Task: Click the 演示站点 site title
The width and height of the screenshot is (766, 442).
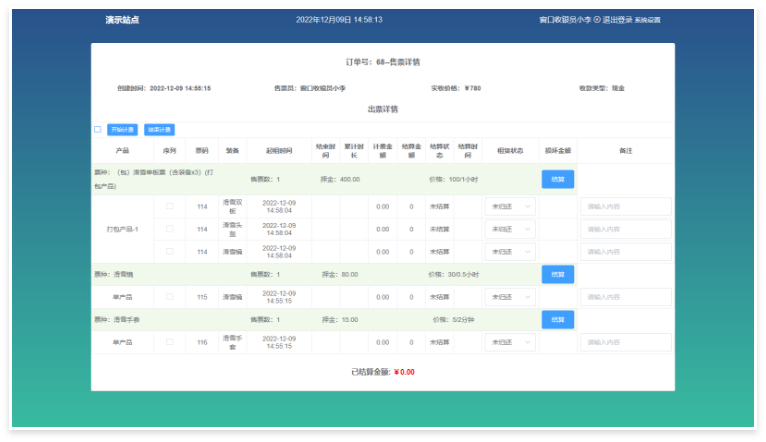Action: click(123, 20)
